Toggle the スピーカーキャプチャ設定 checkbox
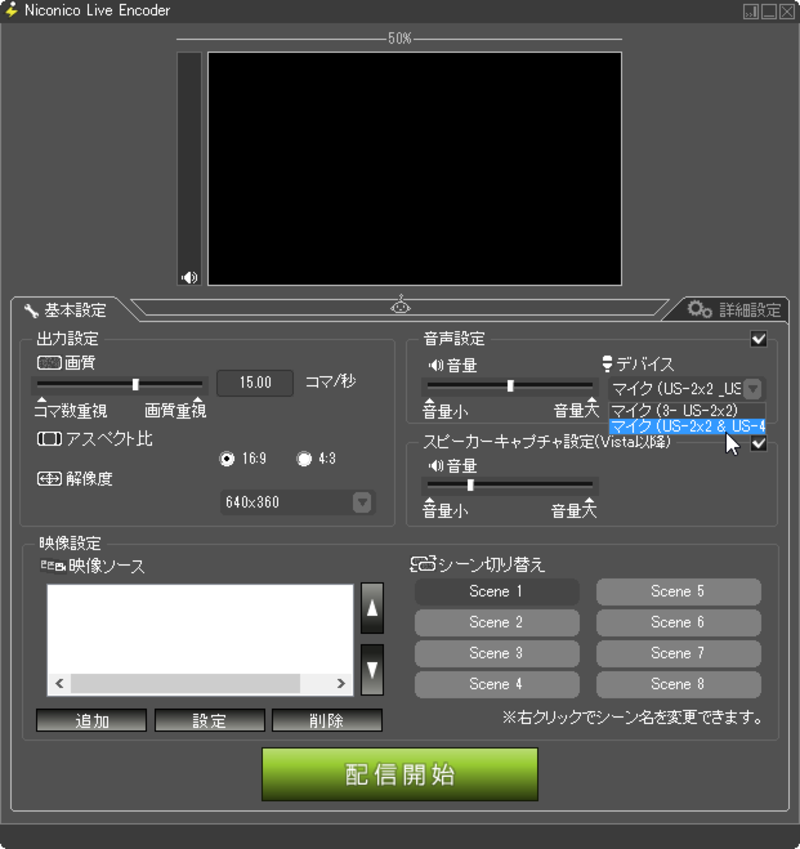Screen dimensions: 800x849 (758, 443)
